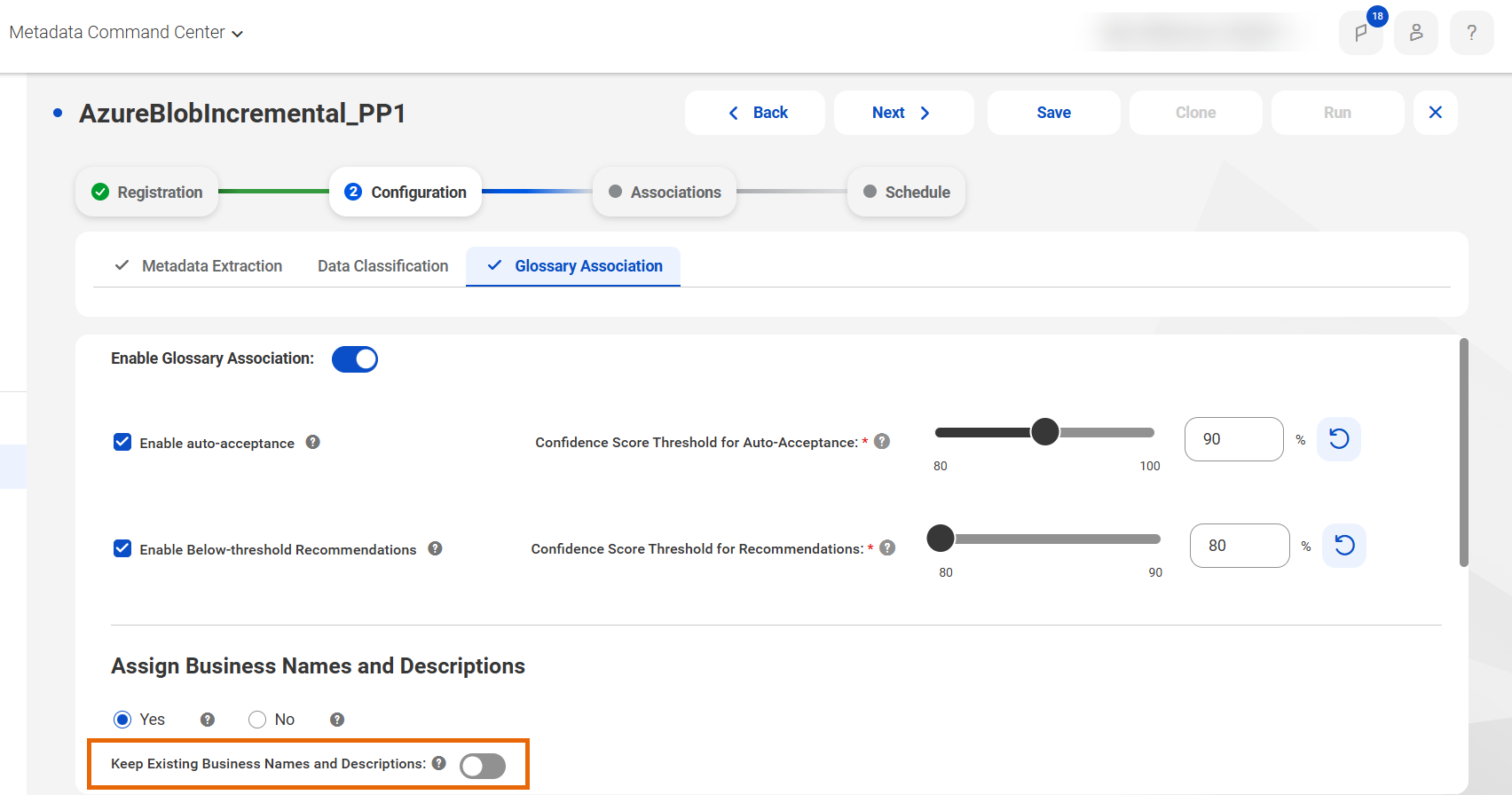Go to the Associations step

(x=665, y=192)
